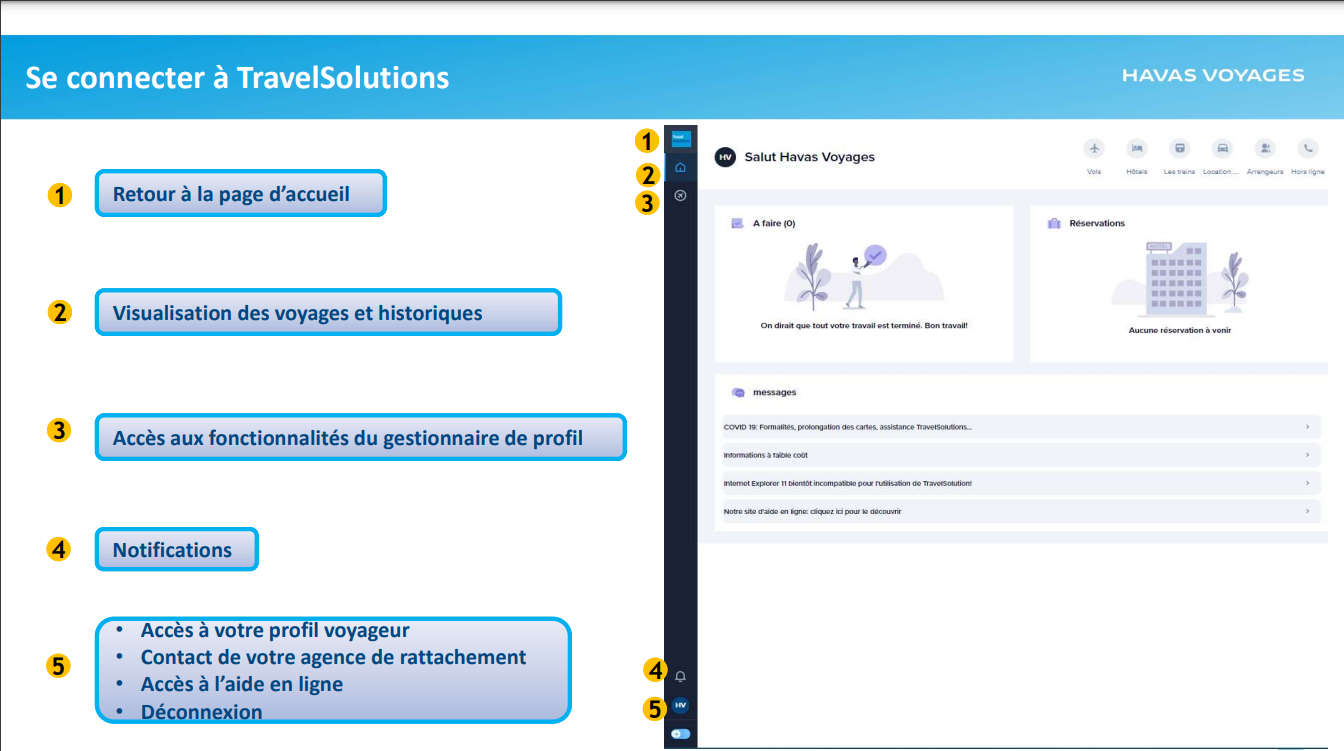This screenshot has width=1344, height=751.
Task: Click the Réservations panel header
Action: click(x=1096, y=223)
